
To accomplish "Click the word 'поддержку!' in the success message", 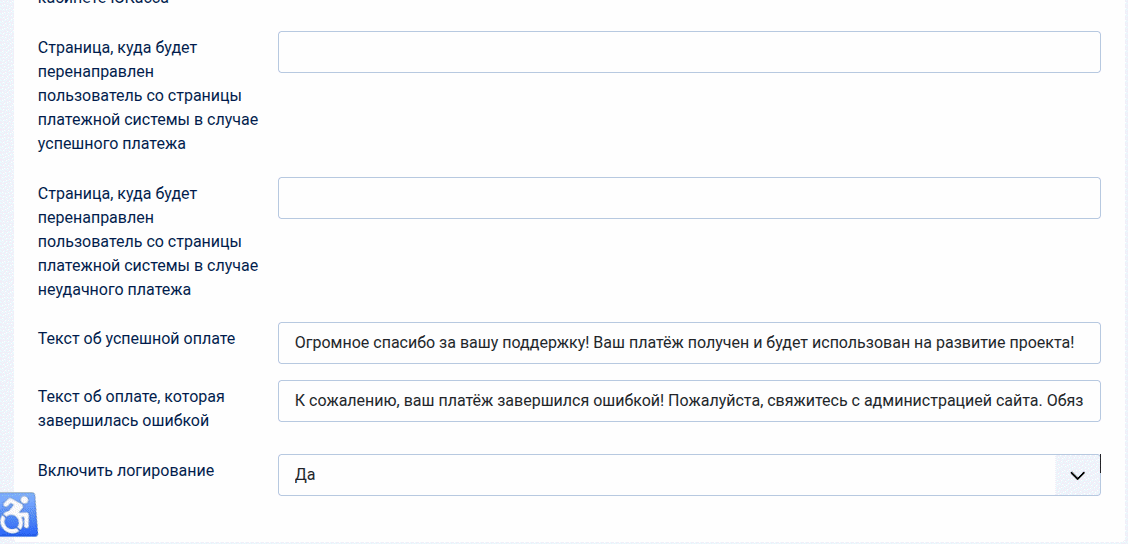I will pos(536,343).
